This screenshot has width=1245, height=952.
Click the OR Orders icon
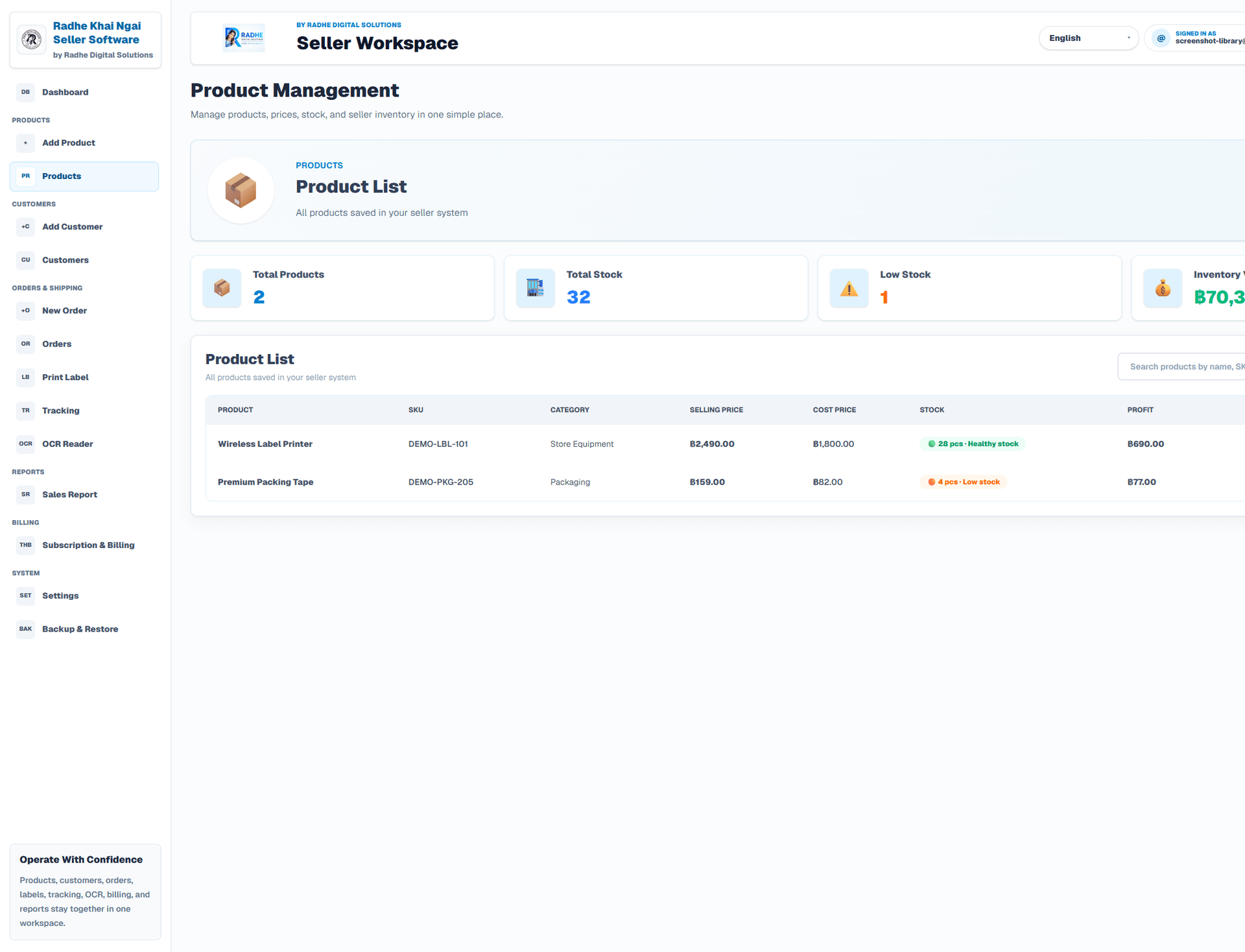[x=25, y=344]
